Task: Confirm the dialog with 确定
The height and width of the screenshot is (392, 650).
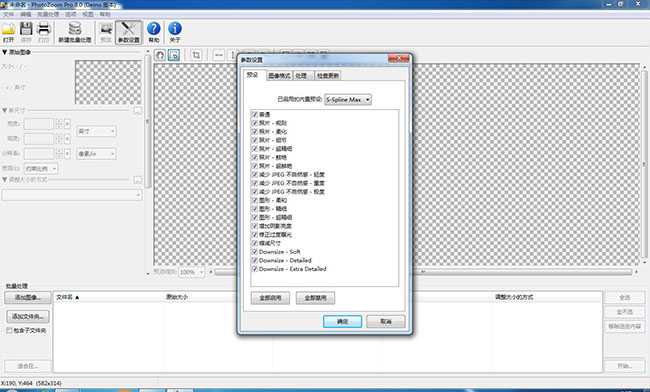Action: pos(342,322)
